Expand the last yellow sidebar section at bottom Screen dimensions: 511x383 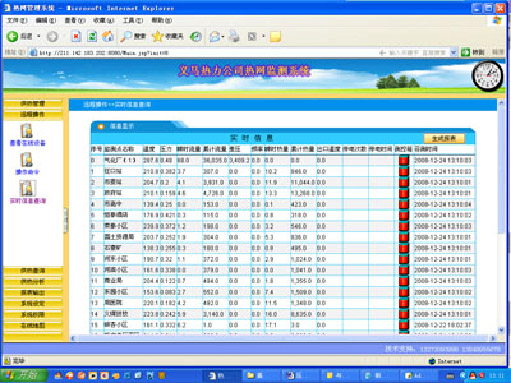point(33,325)
